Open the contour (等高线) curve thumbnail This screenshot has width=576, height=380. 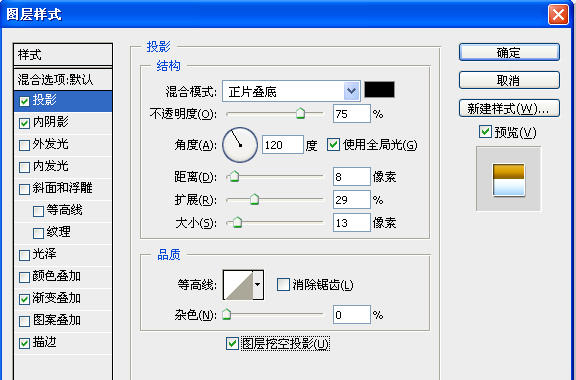point(238,285)
